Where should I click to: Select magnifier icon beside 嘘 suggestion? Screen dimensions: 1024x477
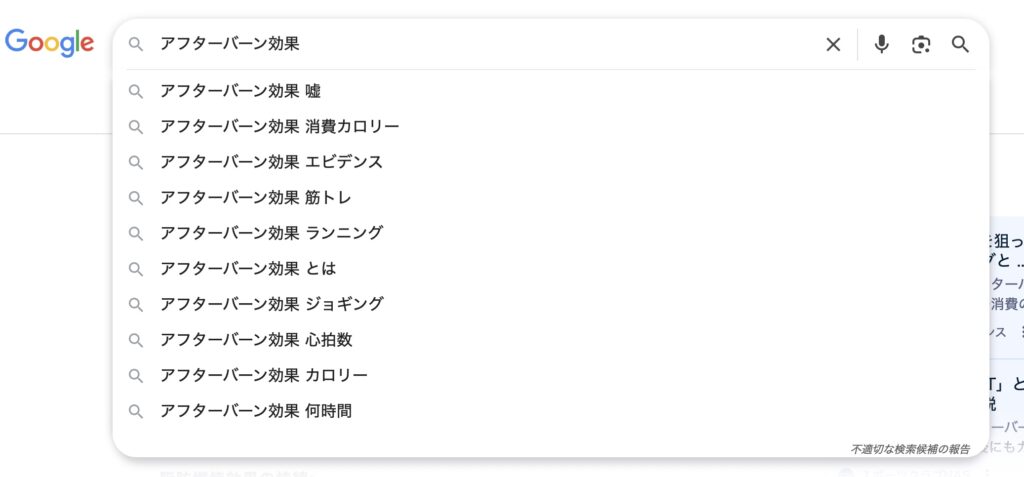pos(136,91)
